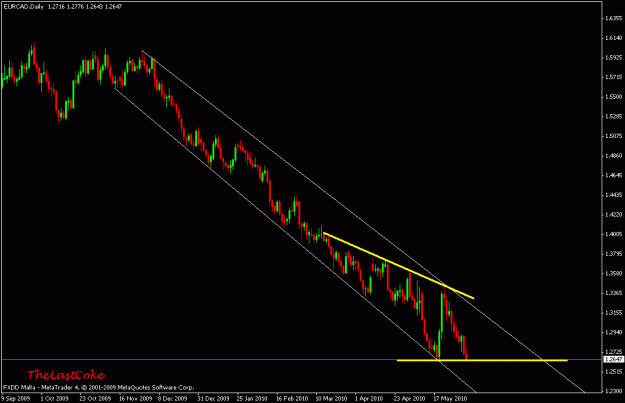Click the 1.6140 price axis label
Screen dimensions: 625x403
613,38
